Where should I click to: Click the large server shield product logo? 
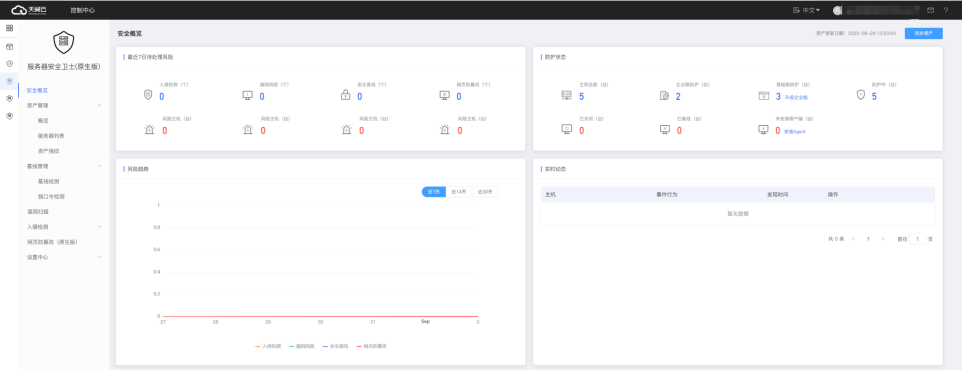[64, 42]
